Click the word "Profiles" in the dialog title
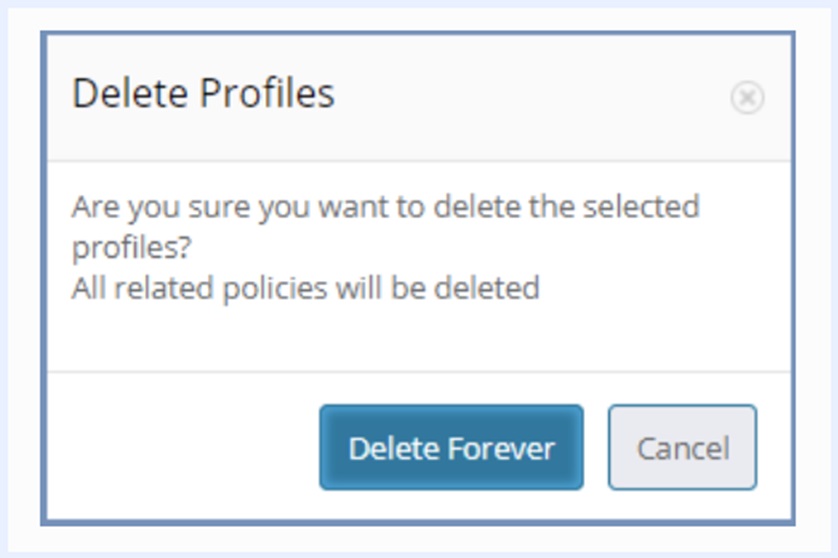Image resolution: width=838 pixels, height=558 pixels. point(267,94)
